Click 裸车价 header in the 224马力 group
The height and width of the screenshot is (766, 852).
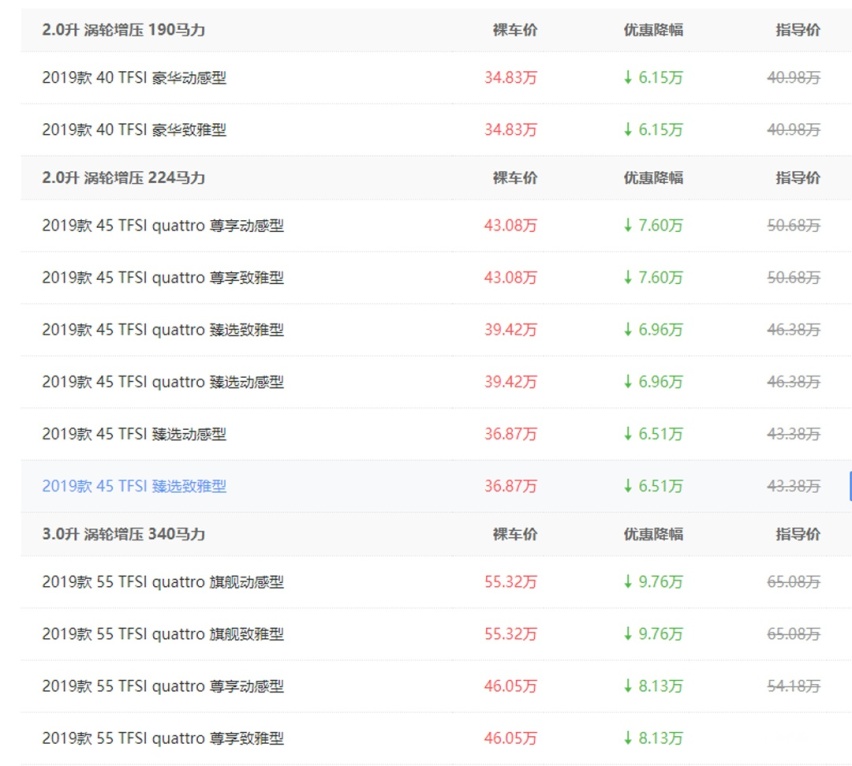tap(515, 178)
